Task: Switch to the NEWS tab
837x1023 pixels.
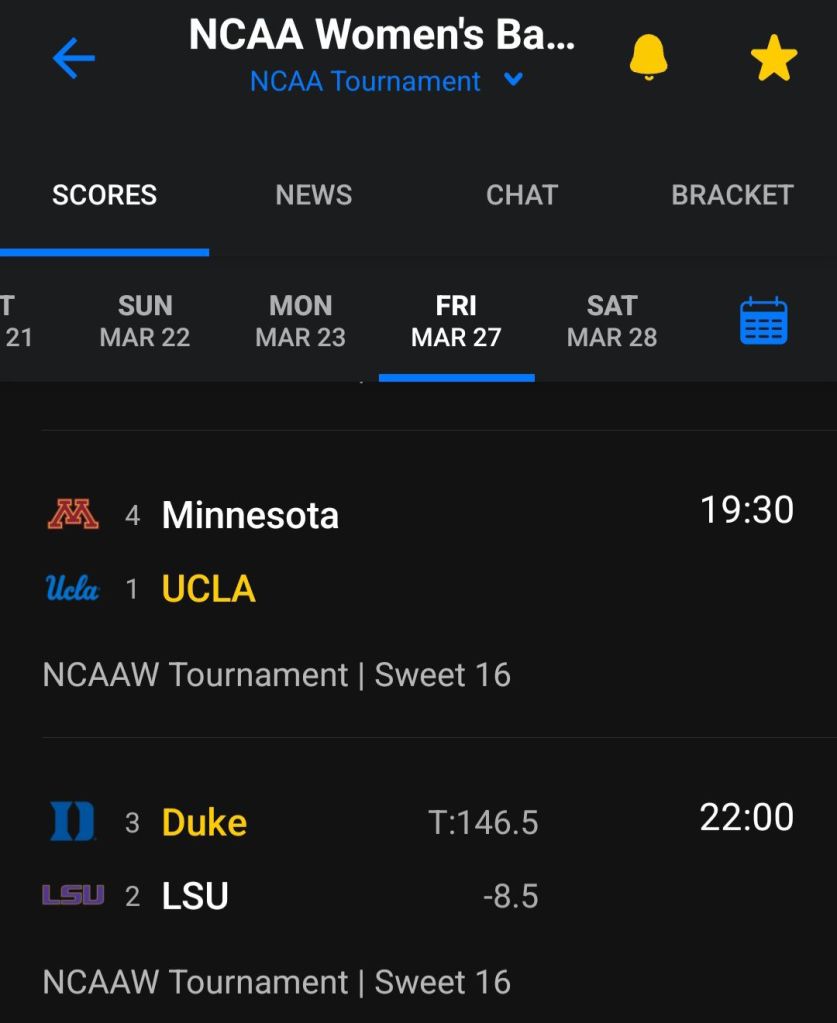Action: click(x=313, y=194)
